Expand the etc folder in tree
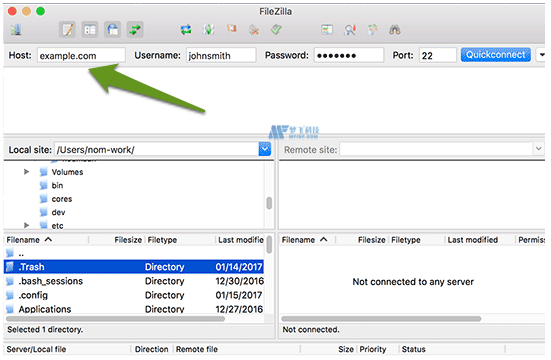This screenshot has height=360, width=551. click(26, 225)
